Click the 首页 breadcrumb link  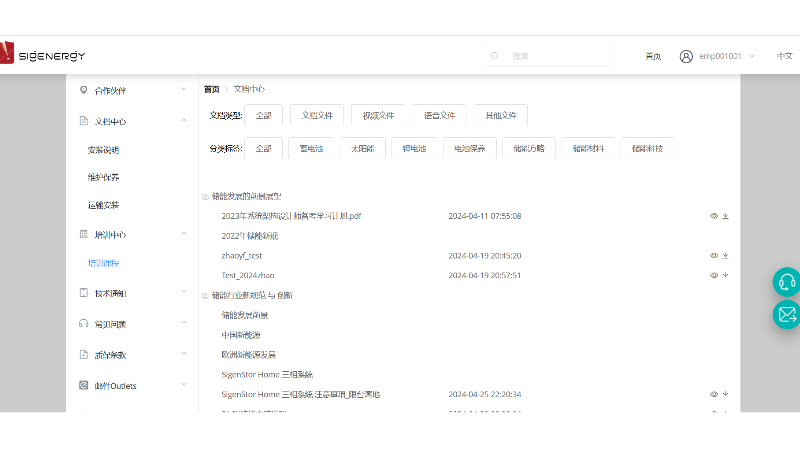tap(211, 89)
